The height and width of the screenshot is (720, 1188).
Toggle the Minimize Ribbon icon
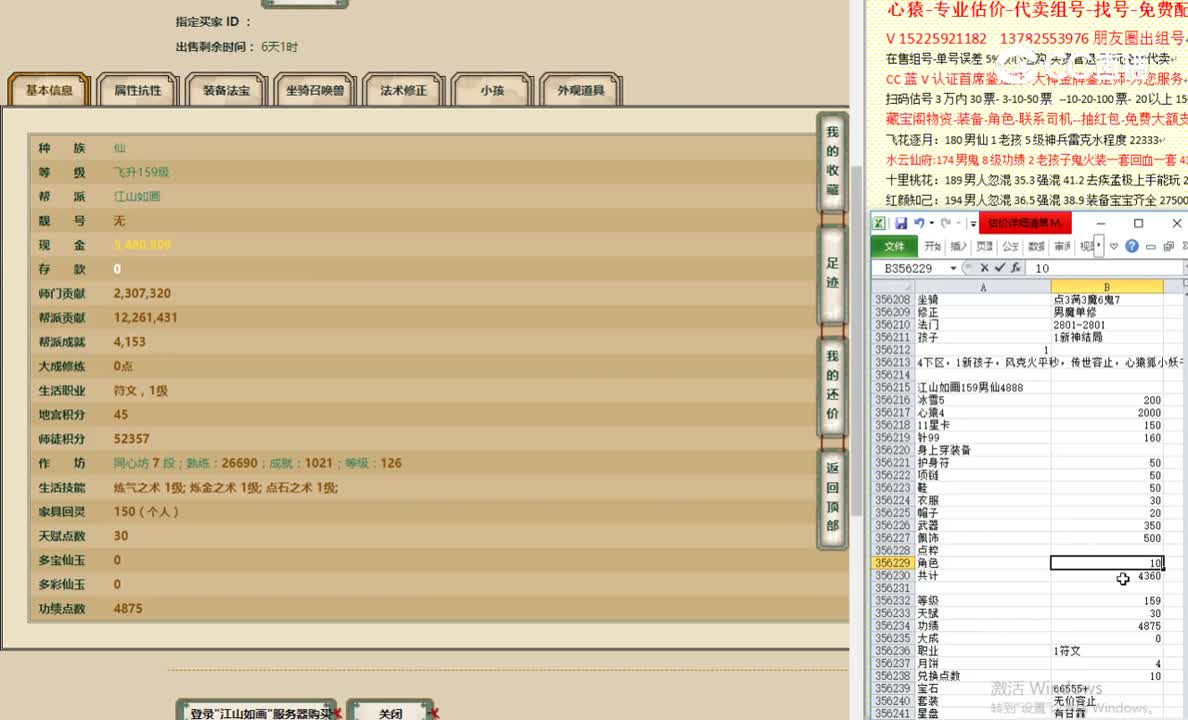[1149, 244]
